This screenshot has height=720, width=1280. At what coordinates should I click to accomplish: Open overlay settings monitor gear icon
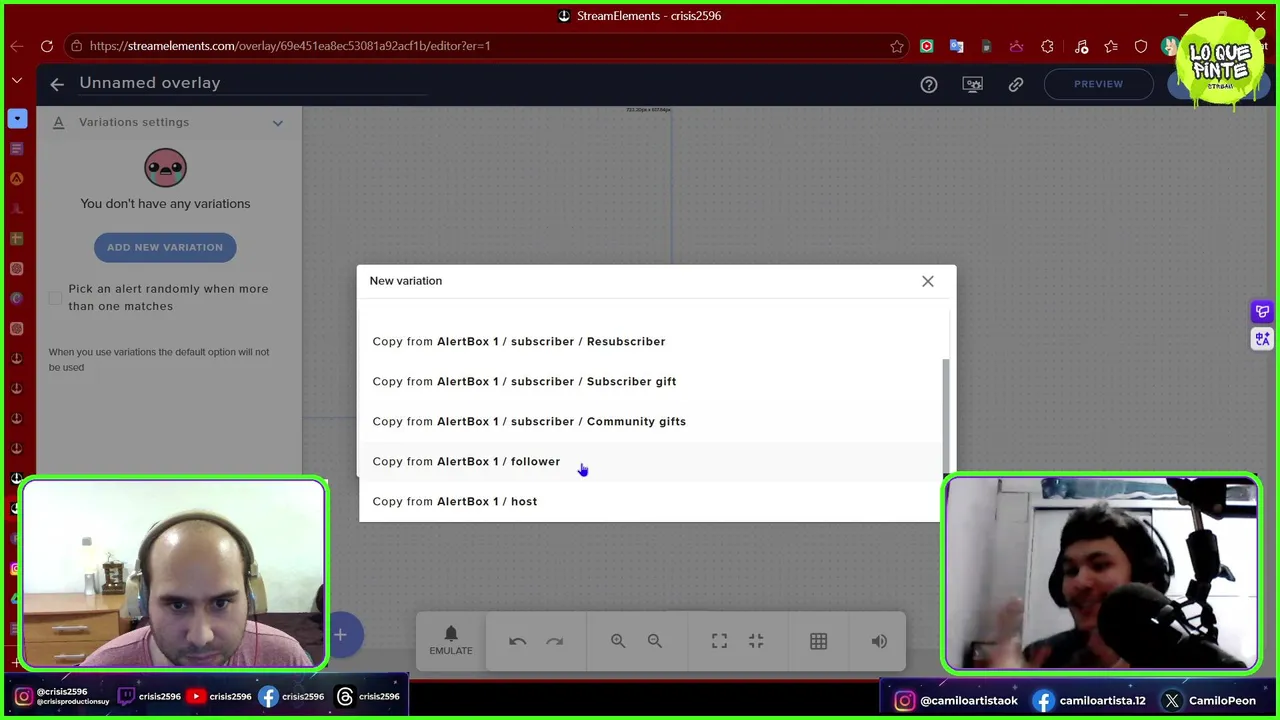(x=972, y=84)
